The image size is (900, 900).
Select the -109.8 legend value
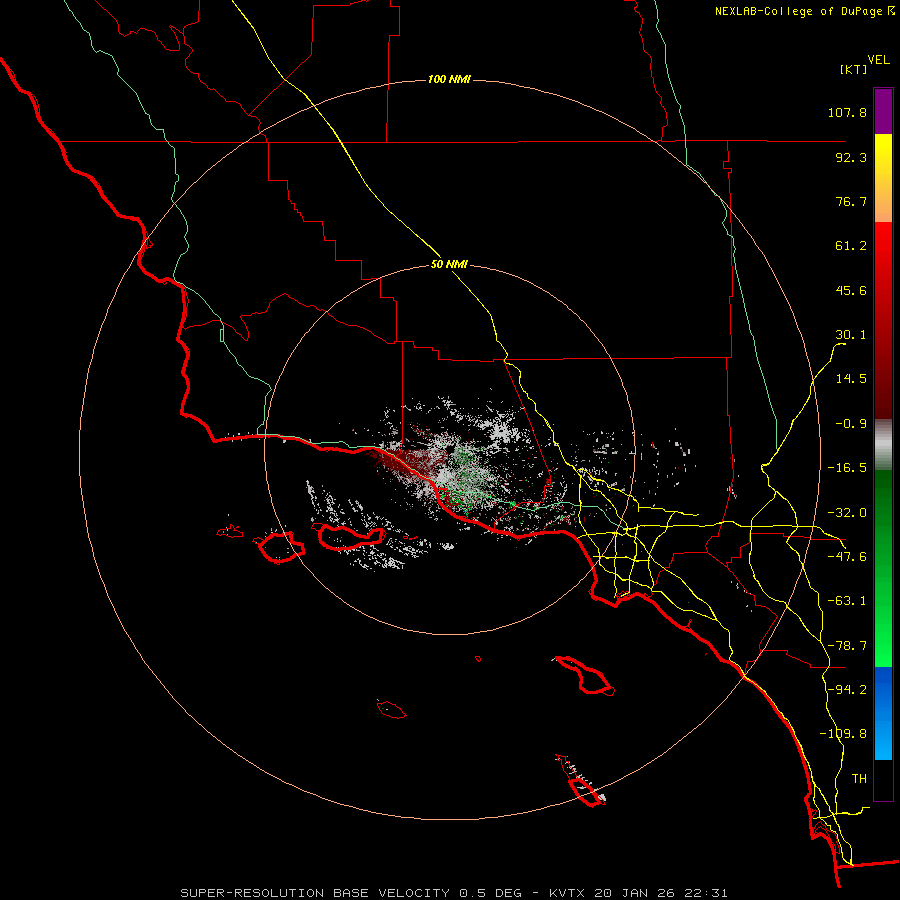coord(843,734)
